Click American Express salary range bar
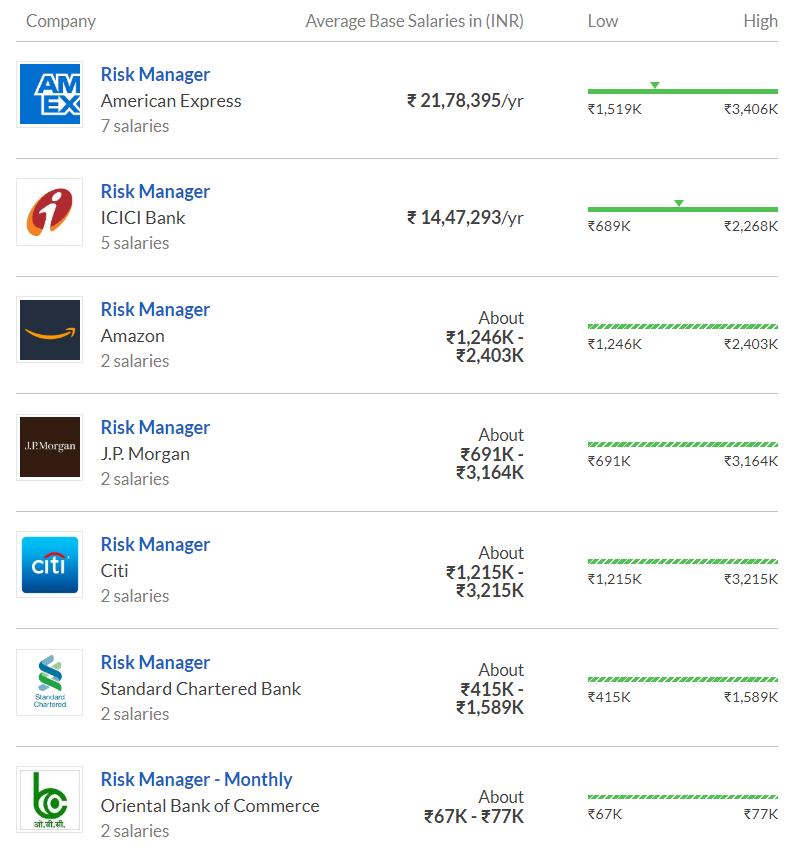 click(682, 92)
